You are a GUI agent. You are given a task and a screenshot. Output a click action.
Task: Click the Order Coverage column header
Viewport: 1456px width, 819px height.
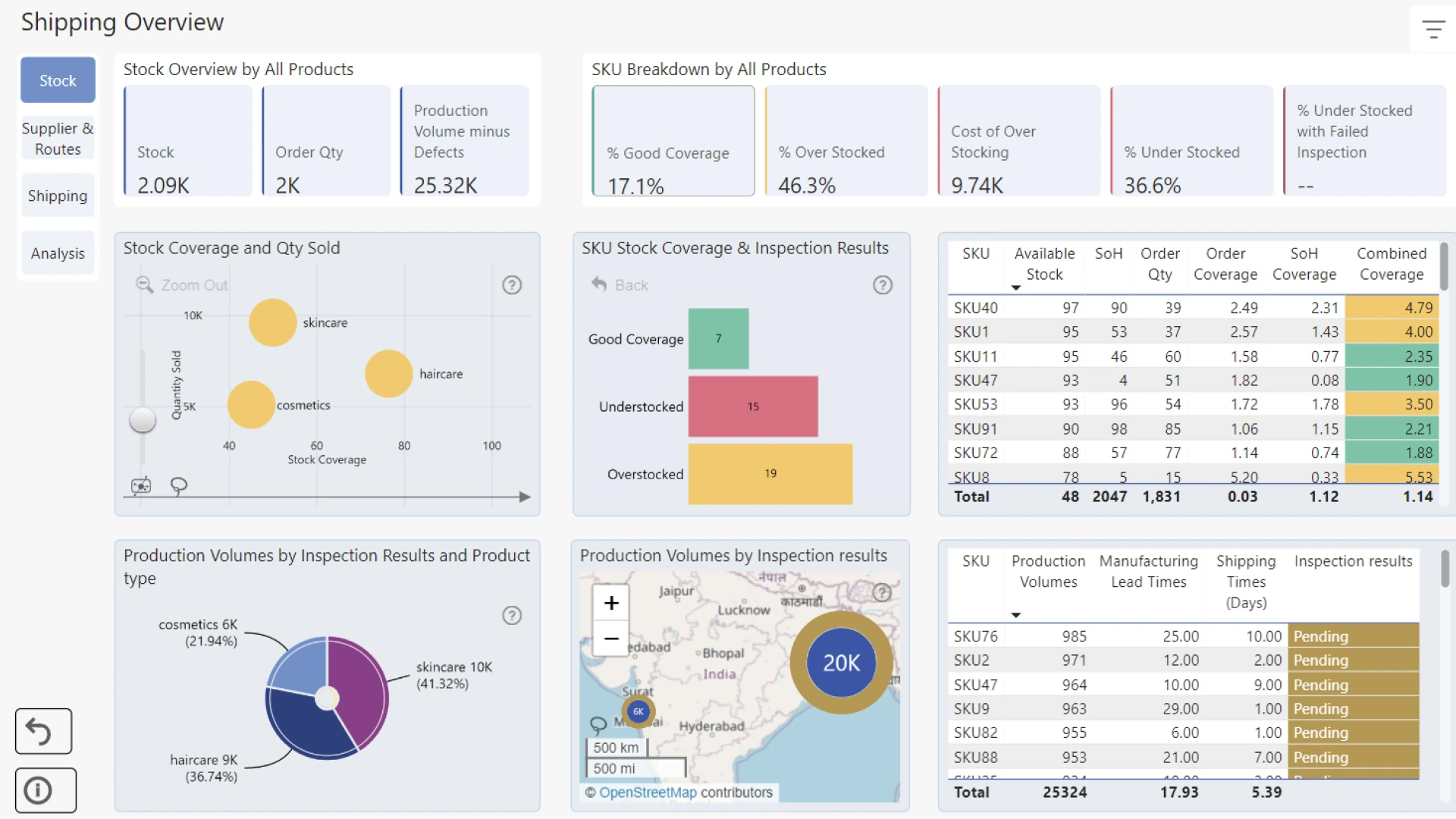(1225, 264)
